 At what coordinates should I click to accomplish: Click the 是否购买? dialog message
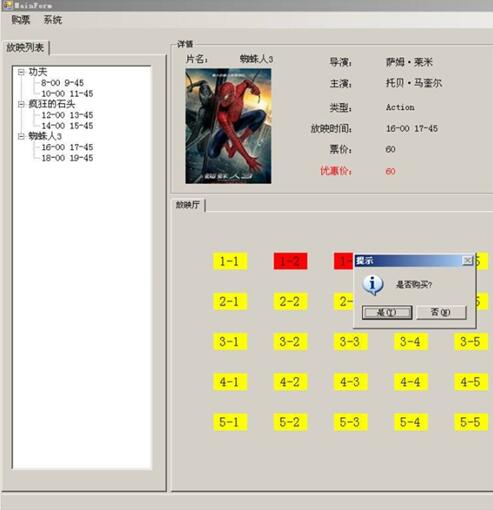pos(414,285)
